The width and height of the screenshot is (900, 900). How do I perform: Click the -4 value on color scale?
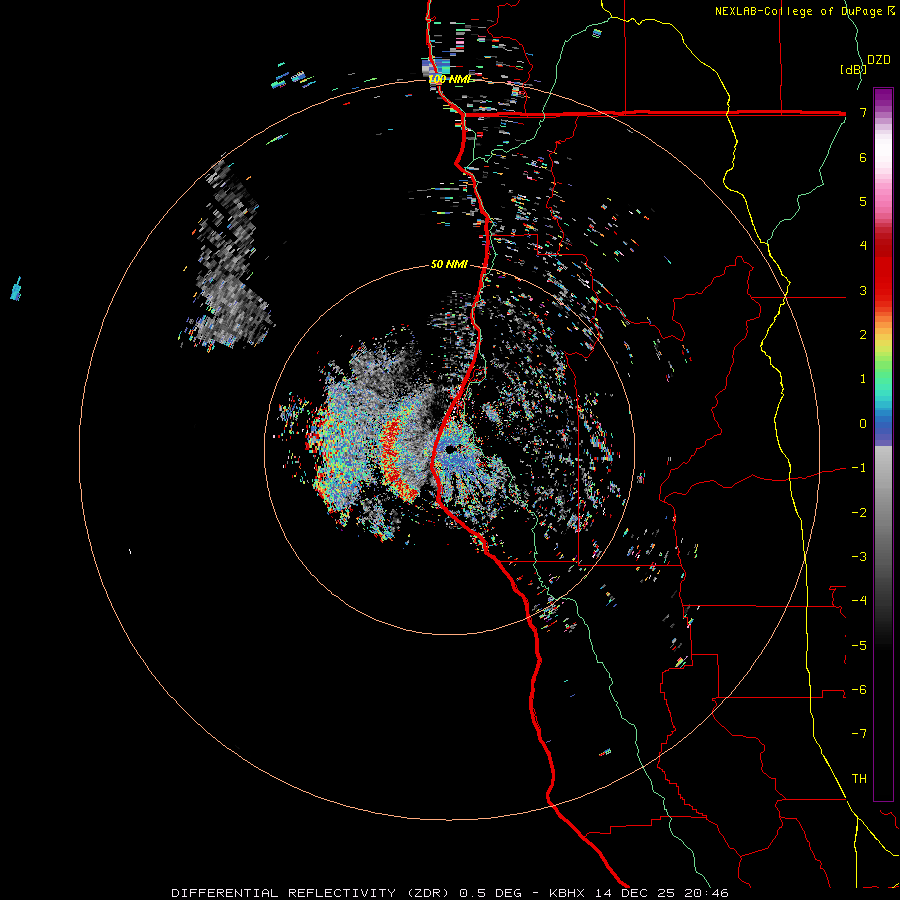(x=859, y=601)
